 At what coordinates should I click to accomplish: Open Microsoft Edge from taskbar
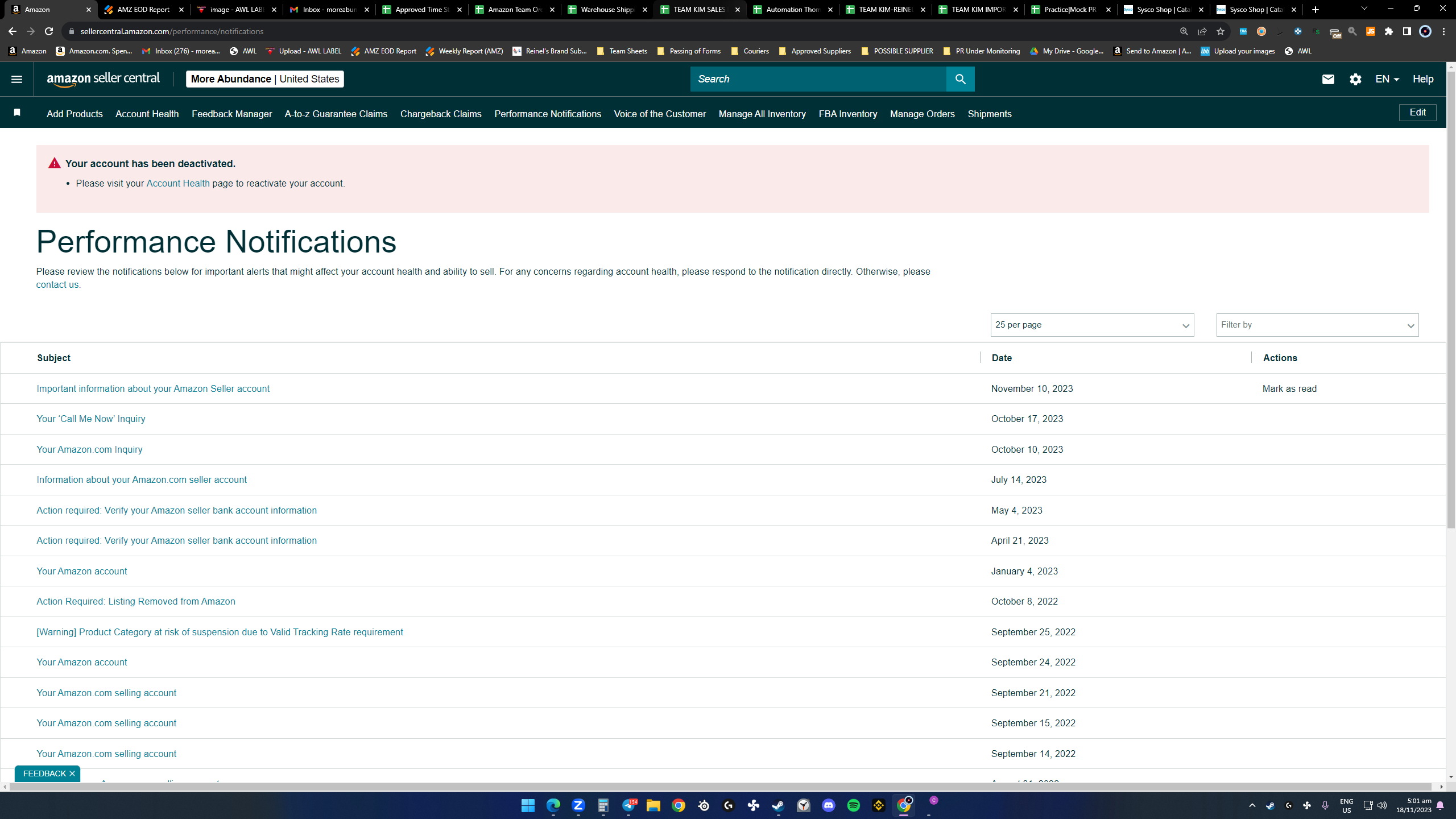coord(553,805)
